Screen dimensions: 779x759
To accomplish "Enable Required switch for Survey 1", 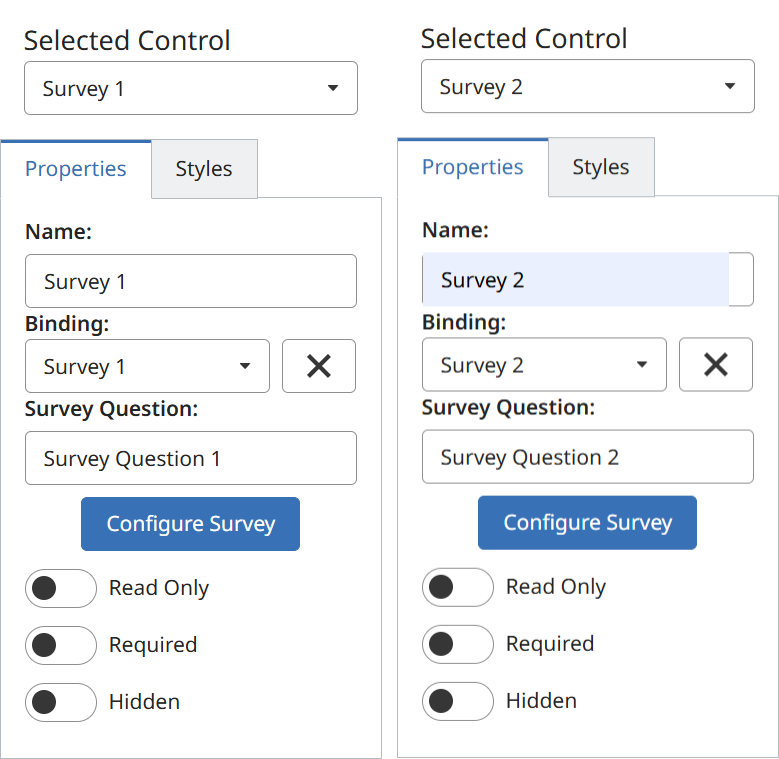I will (60, 645).
